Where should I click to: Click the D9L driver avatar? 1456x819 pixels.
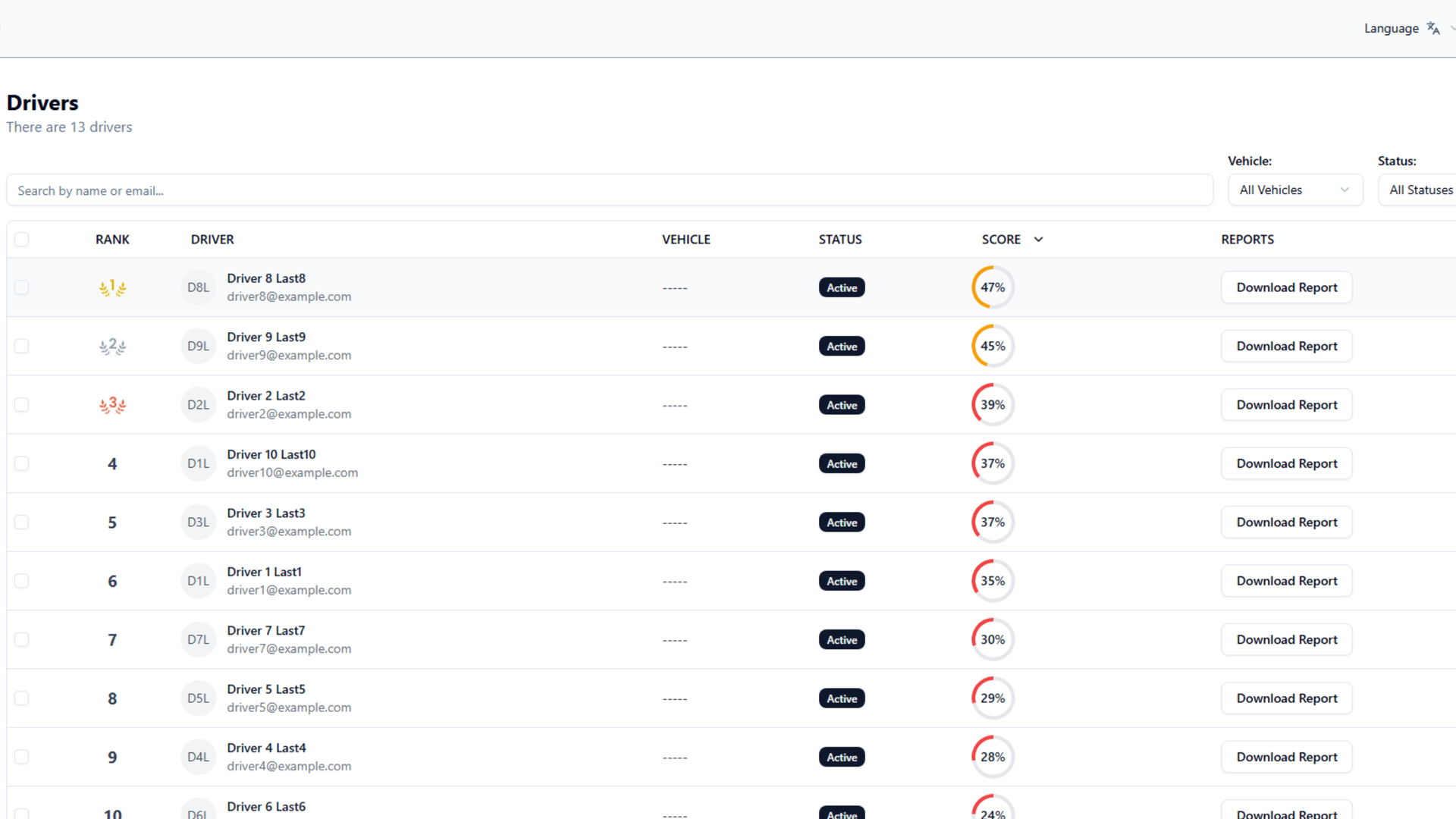[x=198, y=347]
